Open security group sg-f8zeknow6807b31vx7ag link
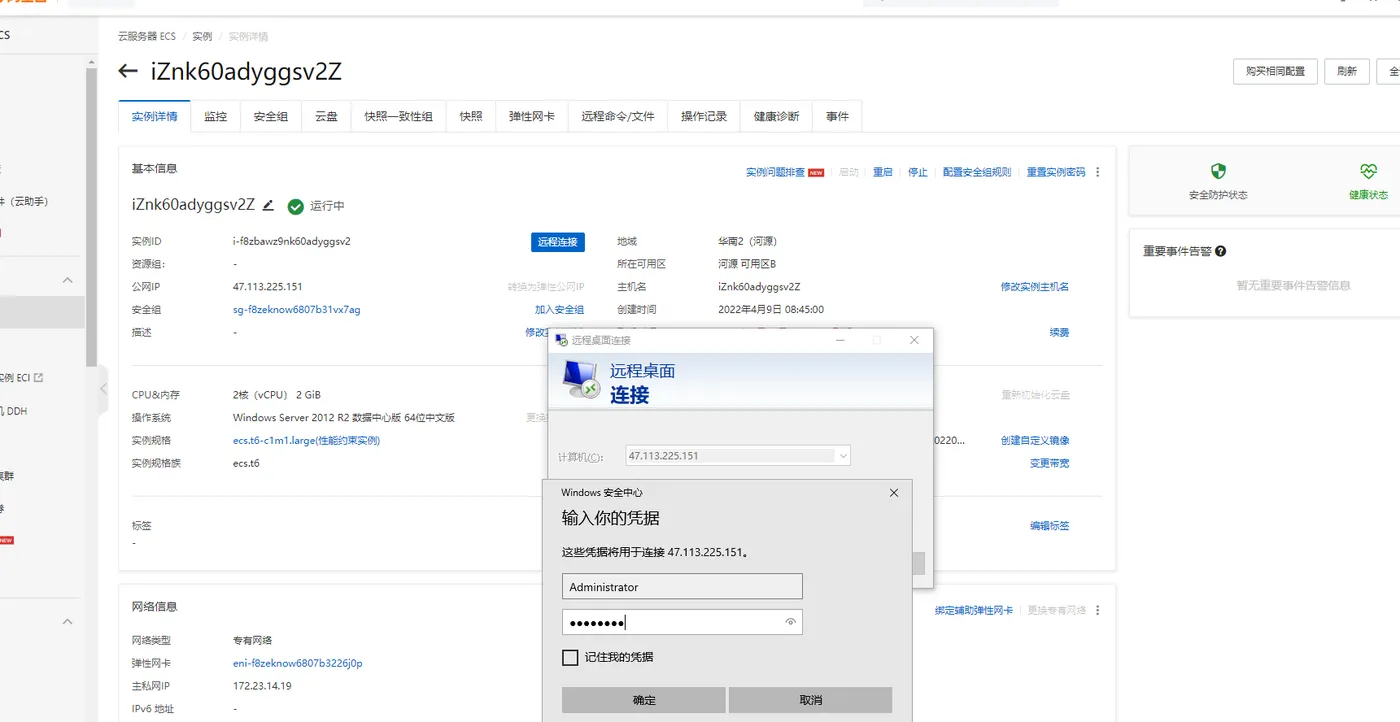Viewport: 1400px width, 722px height. click(296, 310)
